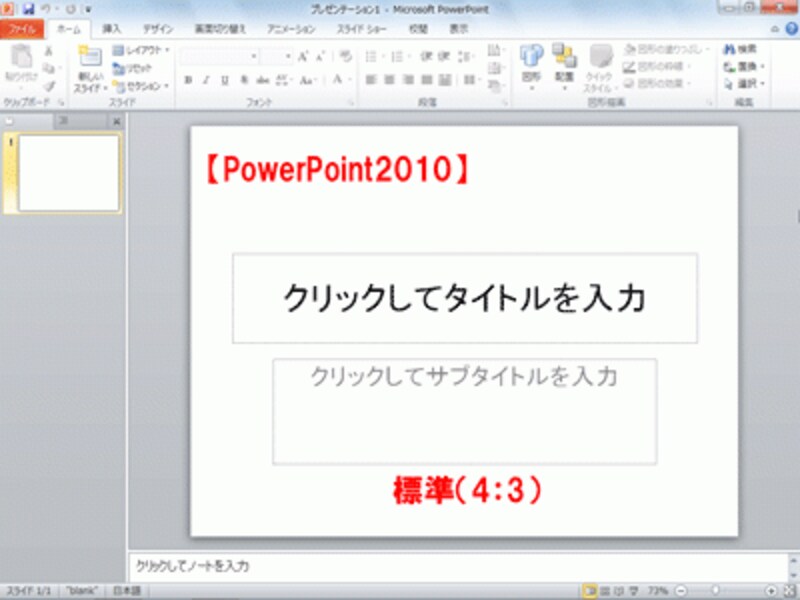800x600 pixels.
Task: Click the 検索 (Find) button
Action: (740, 49)
